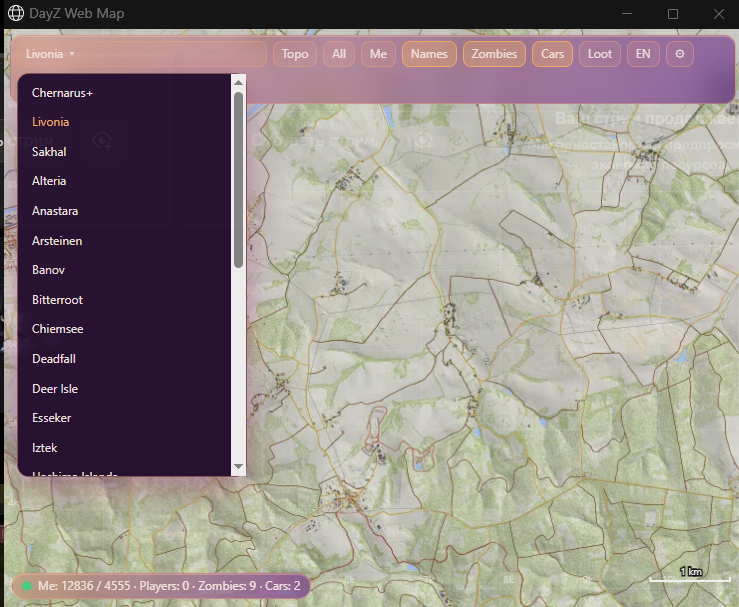Choose Alteria from the map list
The width and height of the screenshot is (739, 607).
tap(124, 181)
